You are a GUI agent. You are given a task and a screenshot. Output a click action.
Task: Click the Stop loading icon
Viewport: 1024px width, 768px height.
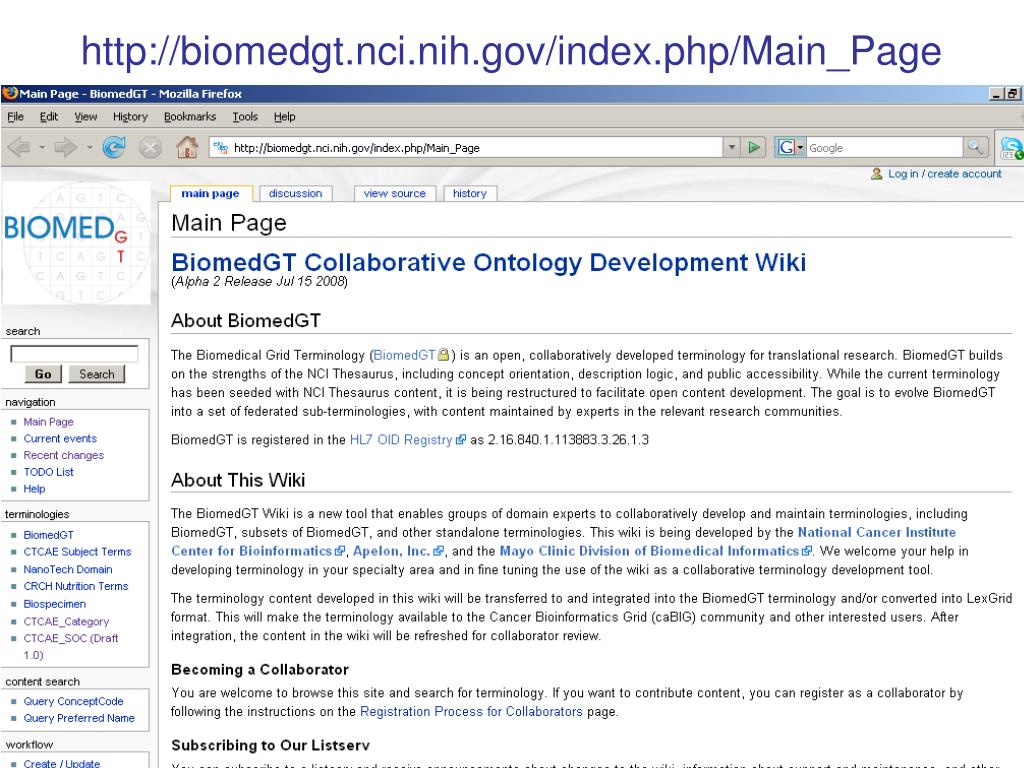pyautogui.click(x=151, y=148)
